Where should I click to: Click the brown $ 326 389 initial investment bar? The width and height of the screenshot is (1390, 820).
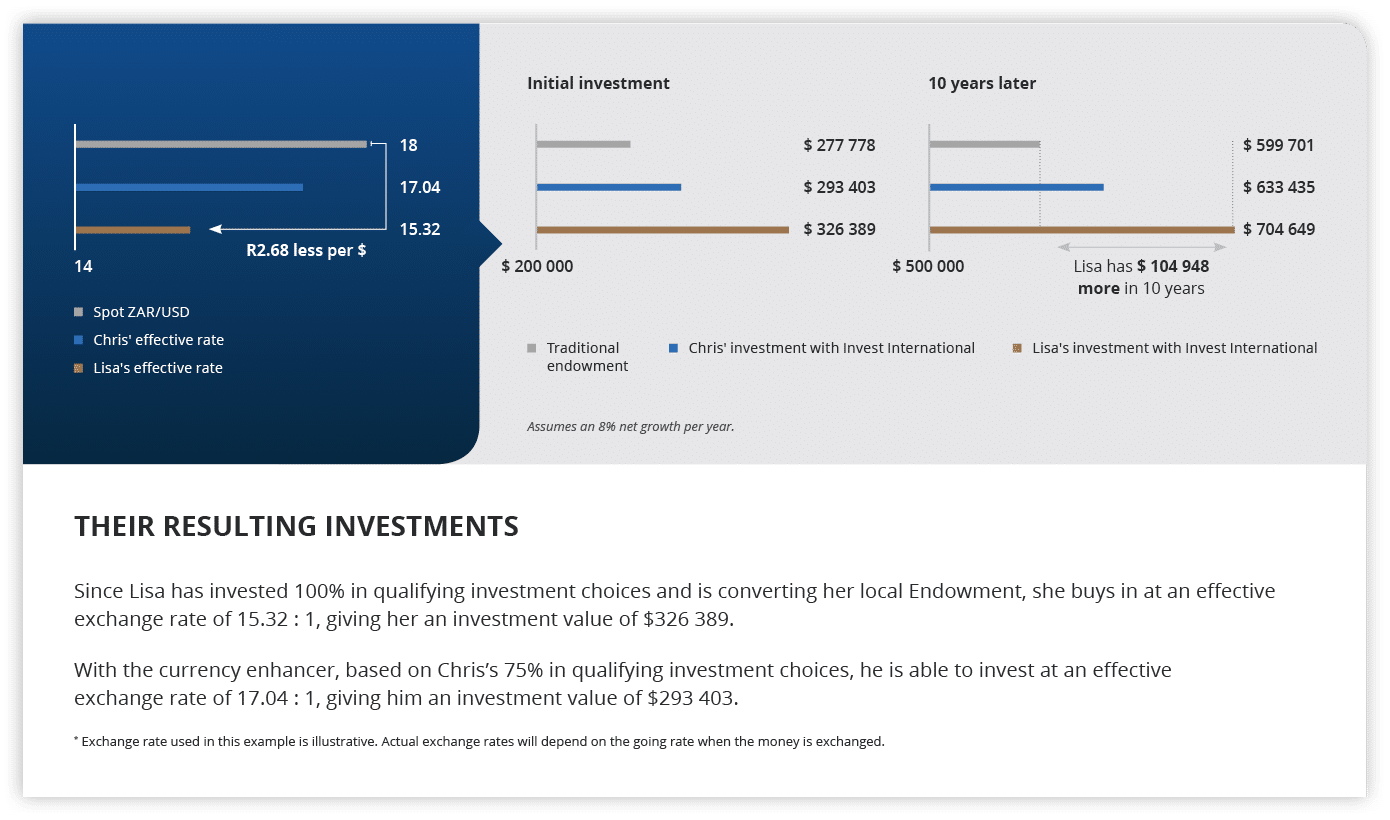point(662,230)
